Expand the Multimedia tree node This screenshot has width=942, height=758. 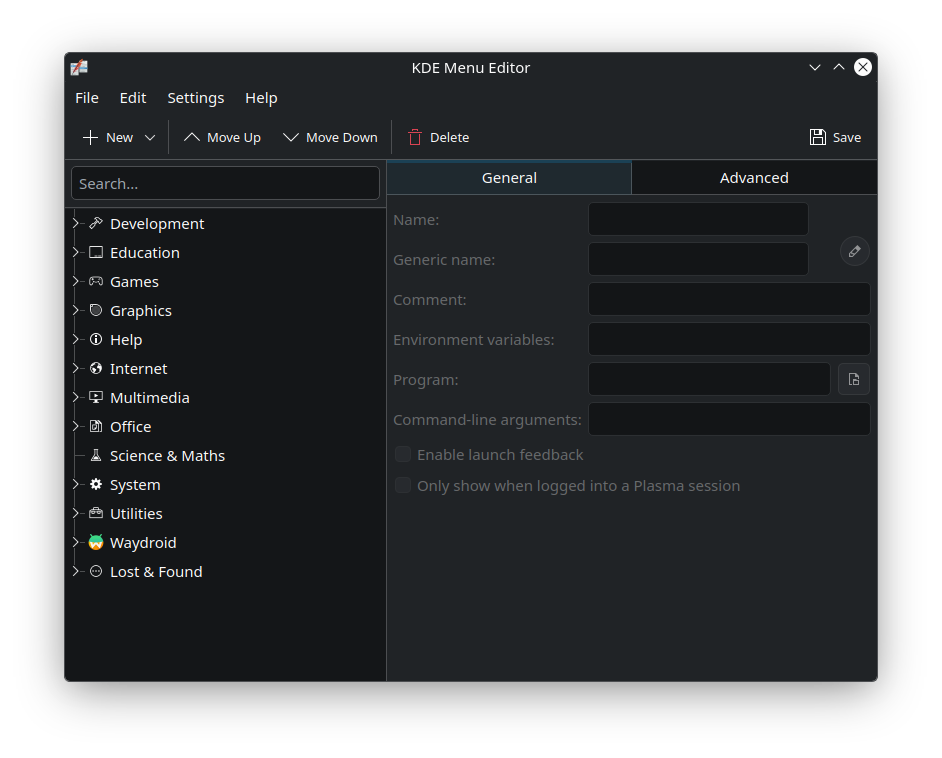pos(76,397)
